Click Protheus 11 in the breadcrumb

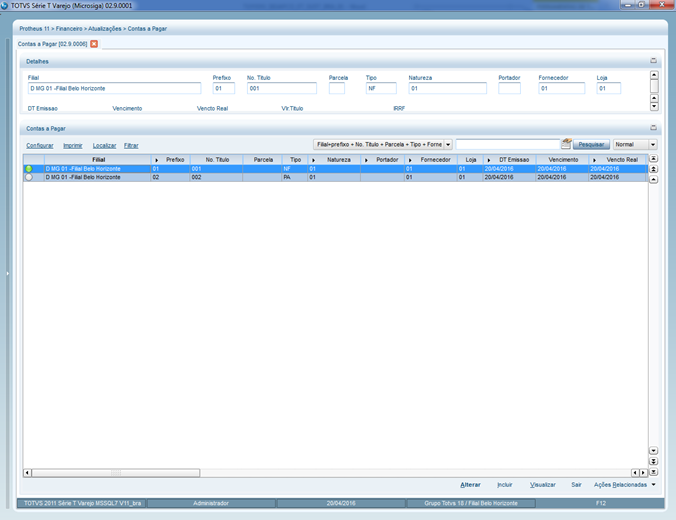(34, 28)
